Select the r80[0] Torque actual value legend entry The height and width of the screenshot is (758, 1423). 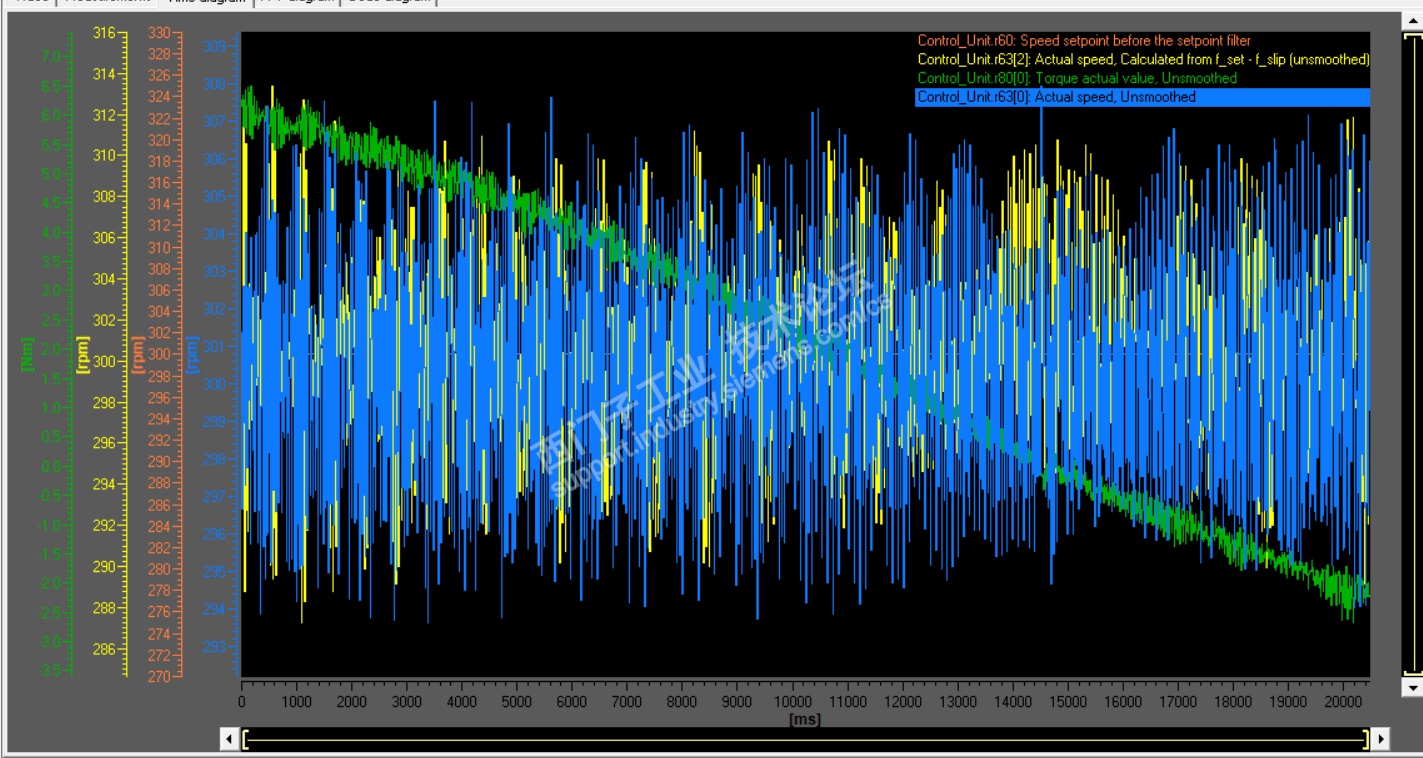pyautogui.click(x=1077, y=78)
